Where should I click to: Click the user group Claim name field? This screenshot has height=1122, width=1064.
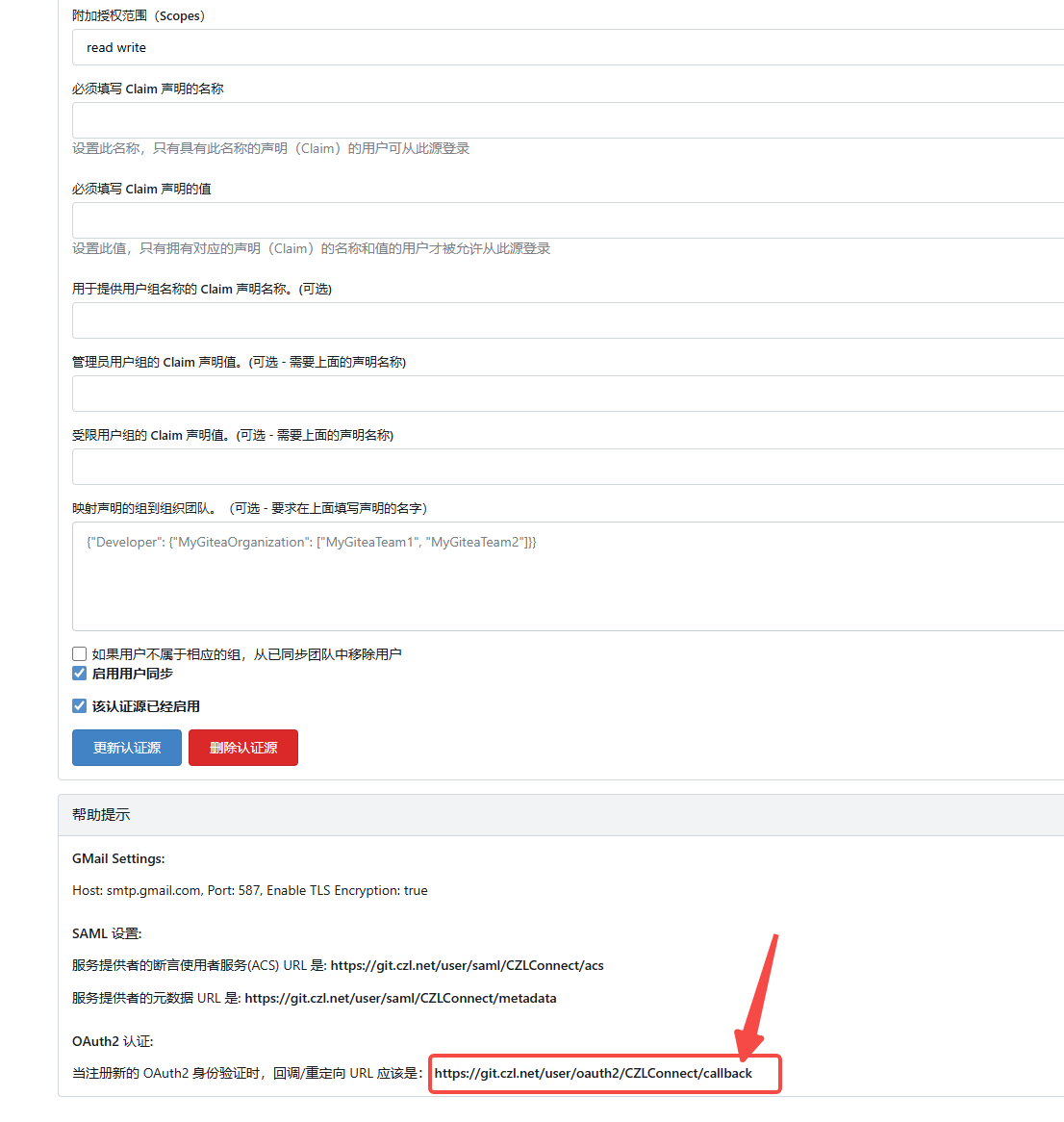coord(569,320)
